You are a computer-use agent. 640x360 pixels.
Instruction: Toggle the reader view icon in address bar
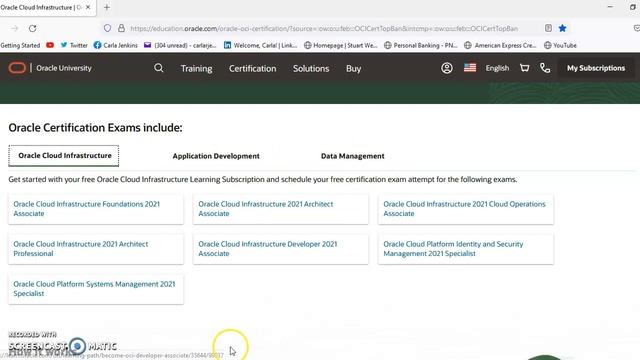548,28
